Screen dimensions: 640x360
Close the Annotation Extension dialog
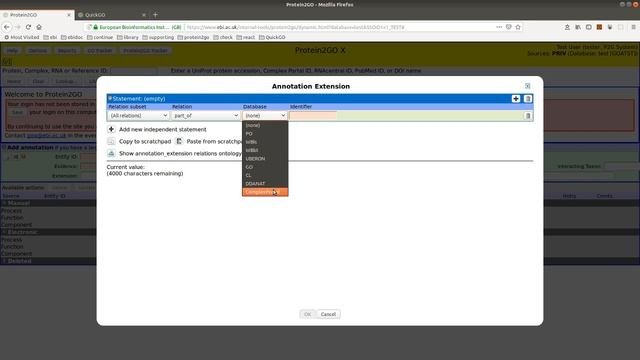coord(527,86)
